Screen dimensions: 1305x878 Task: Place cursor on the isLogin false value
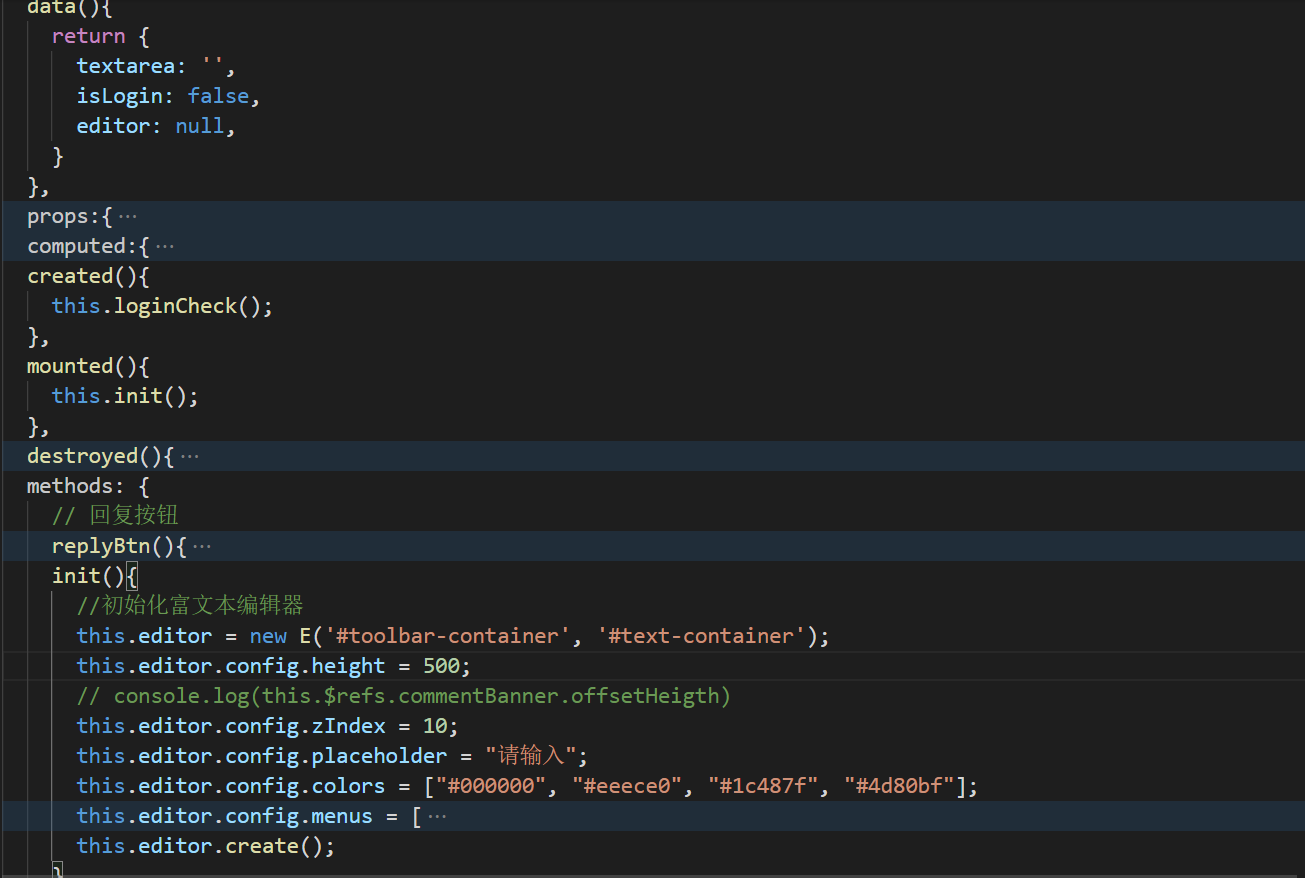tap(217, 96)
